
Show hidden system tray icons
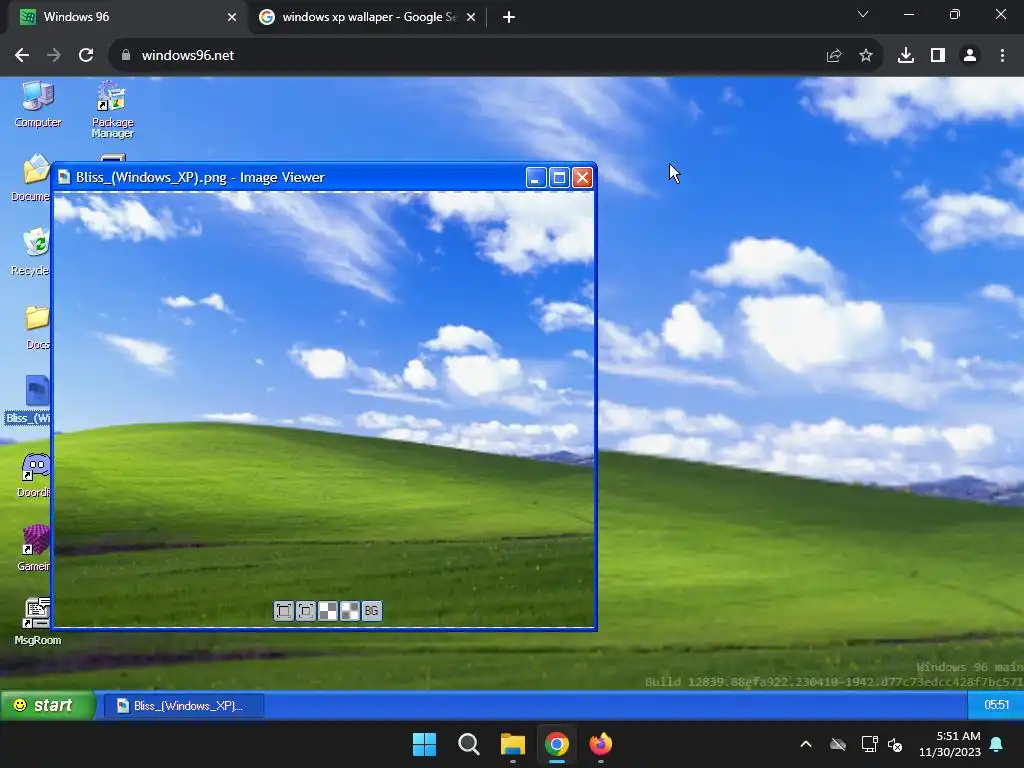[x=806, y=744]
